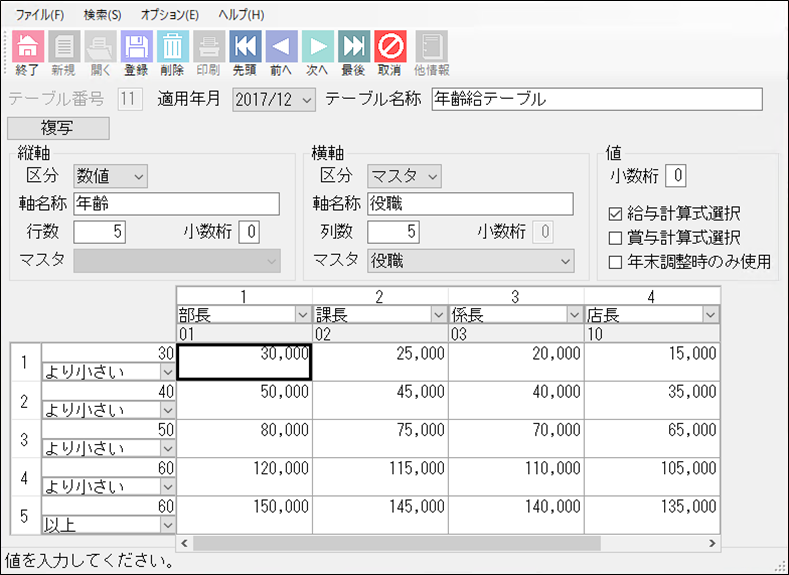Click the 削除 (delete) trash can icon
Image resolution: width=789 pixels, height=575 pixels.
click(x=172, y=46)
